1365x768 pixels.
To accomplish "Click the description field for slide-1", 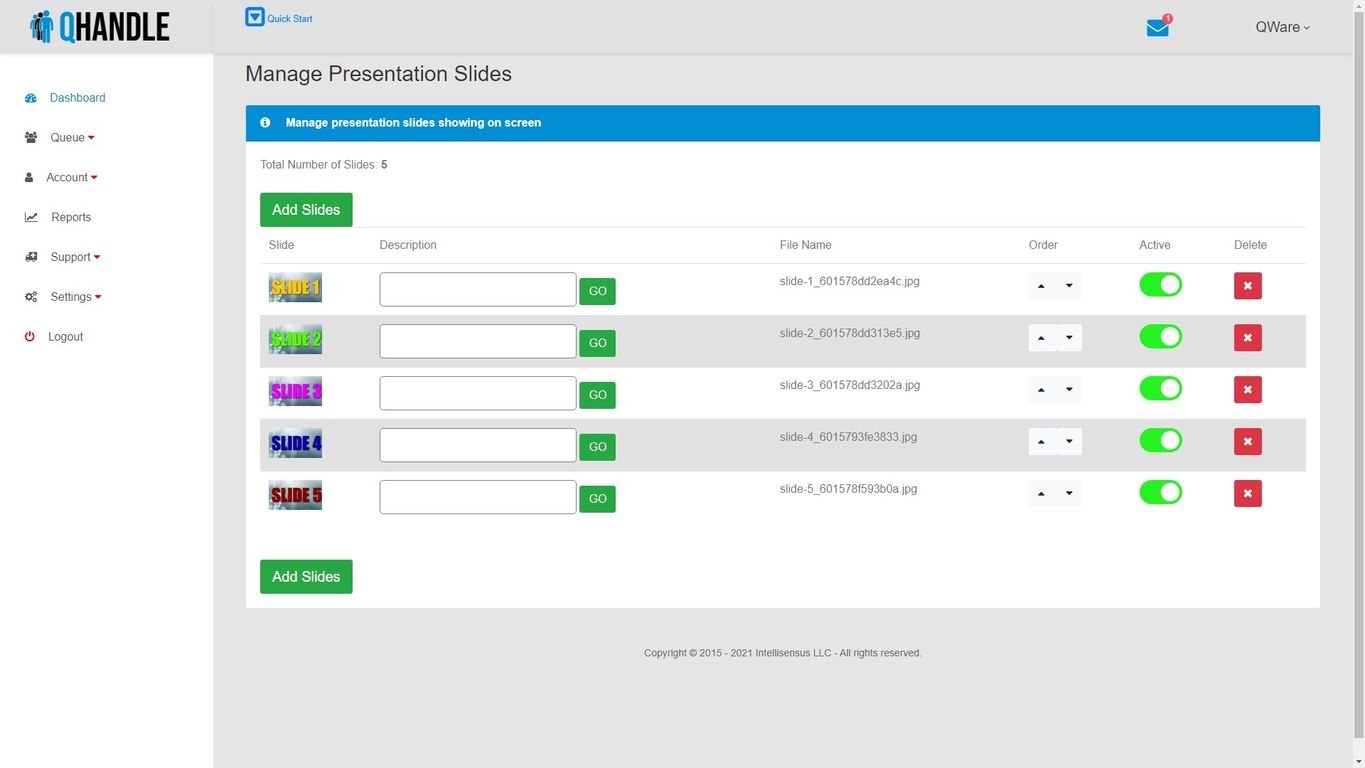I will 477,290.
